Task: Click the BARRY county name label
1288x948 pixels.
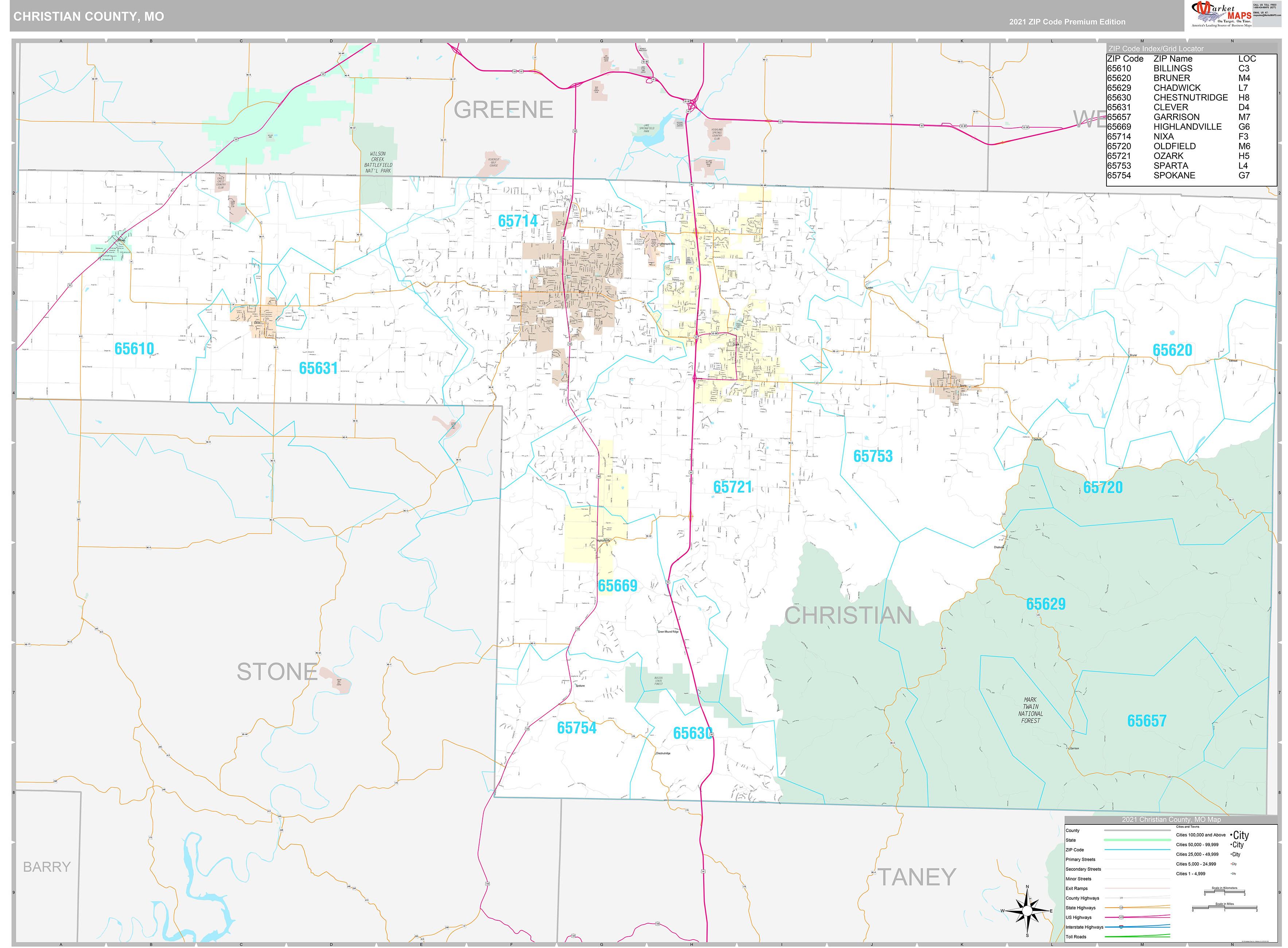Action: (47, 867)
